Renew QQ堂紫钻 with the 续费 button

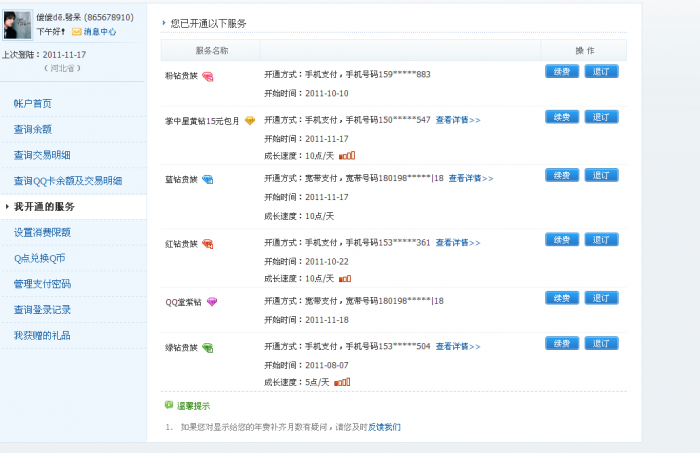[562, 298]
